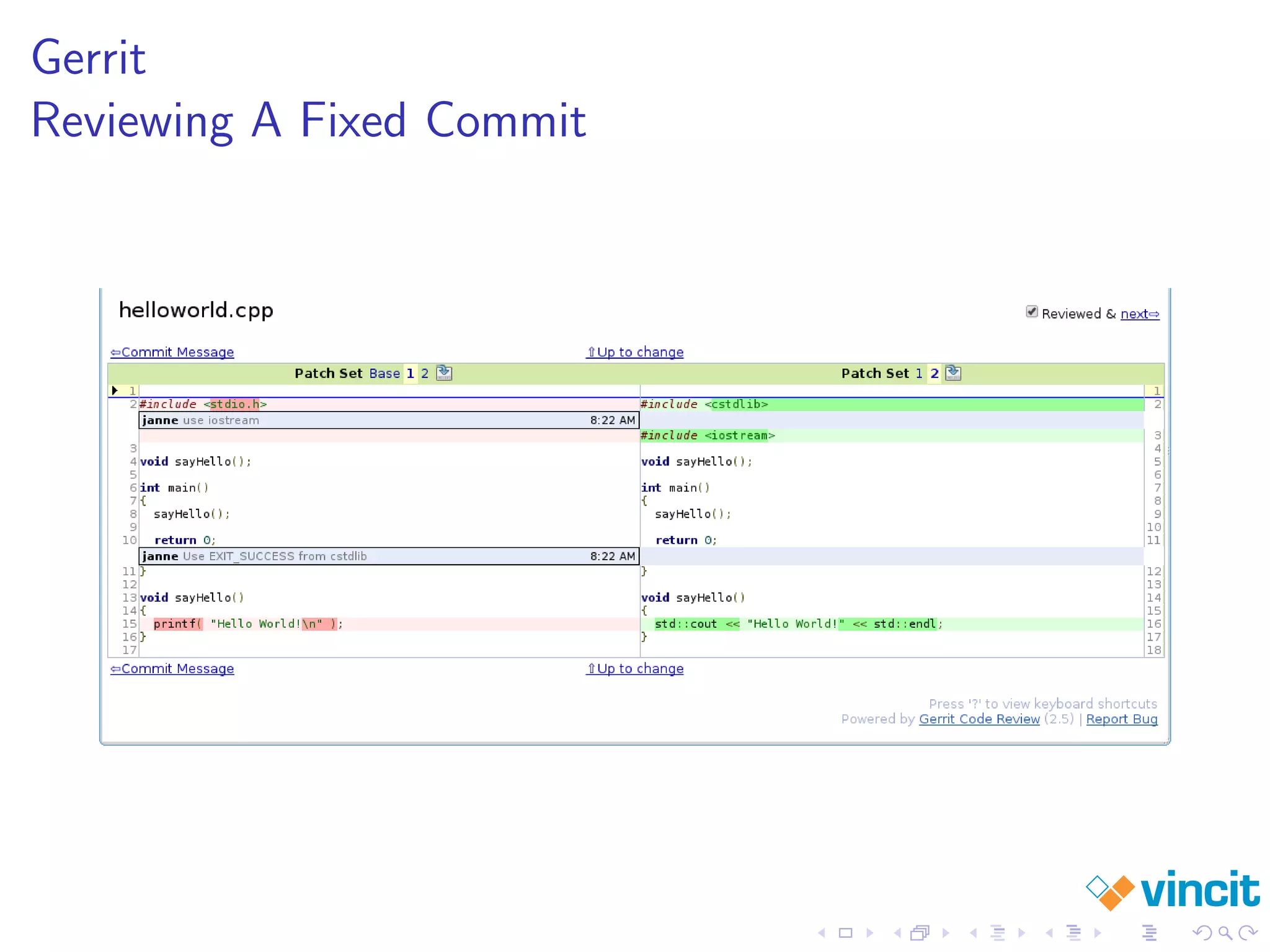Screen dimensions: 1270x952
Task: Select Base in the left Patch Set
Action: (384, 373)
